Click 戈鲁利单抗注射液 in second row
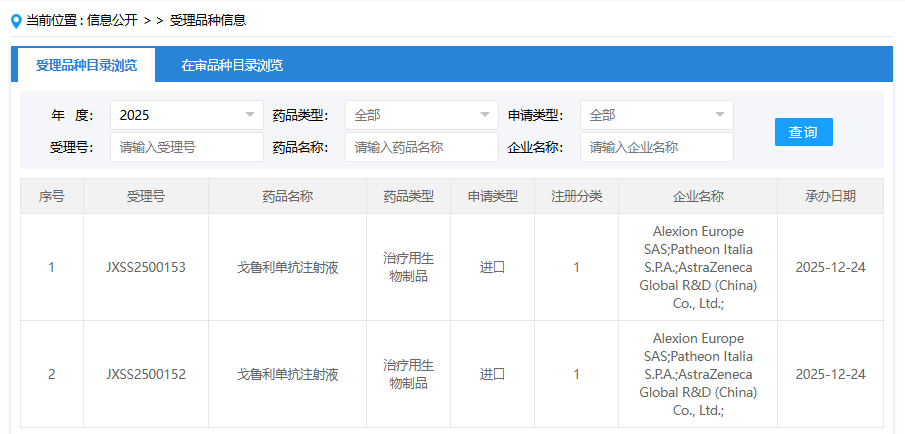This screenshot has width=905, height=434. pos(287,374)
